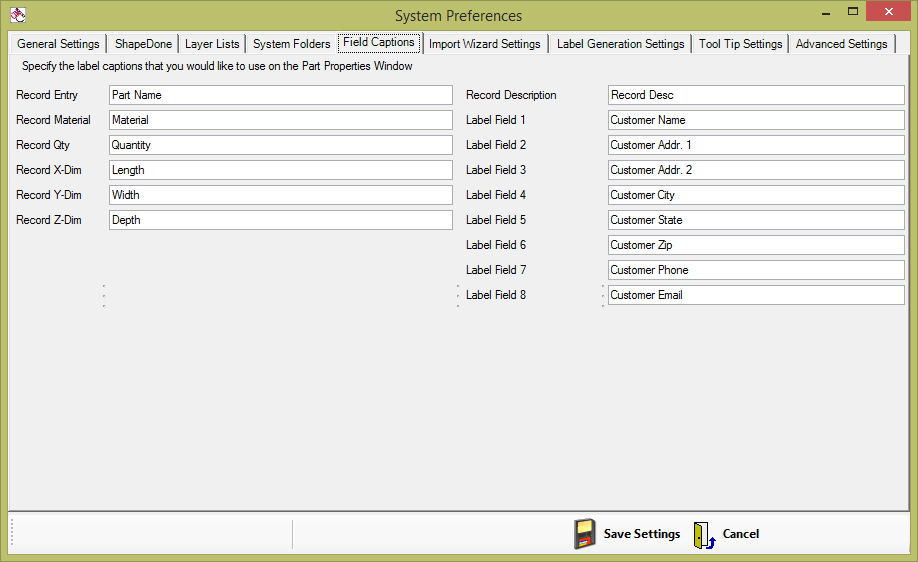Click the Record Material input field

coord(280,120)
